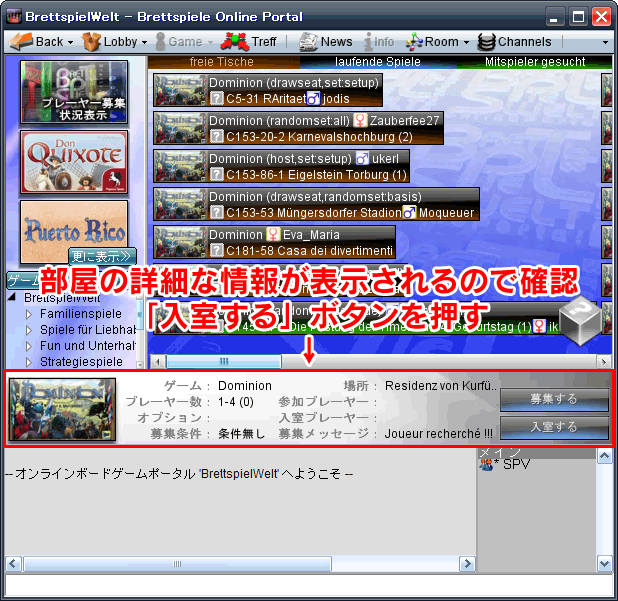This screenshot has width=618, height=601.
Task: Collapse the Brettspielwelt root tree node
Action: point(13,298)
